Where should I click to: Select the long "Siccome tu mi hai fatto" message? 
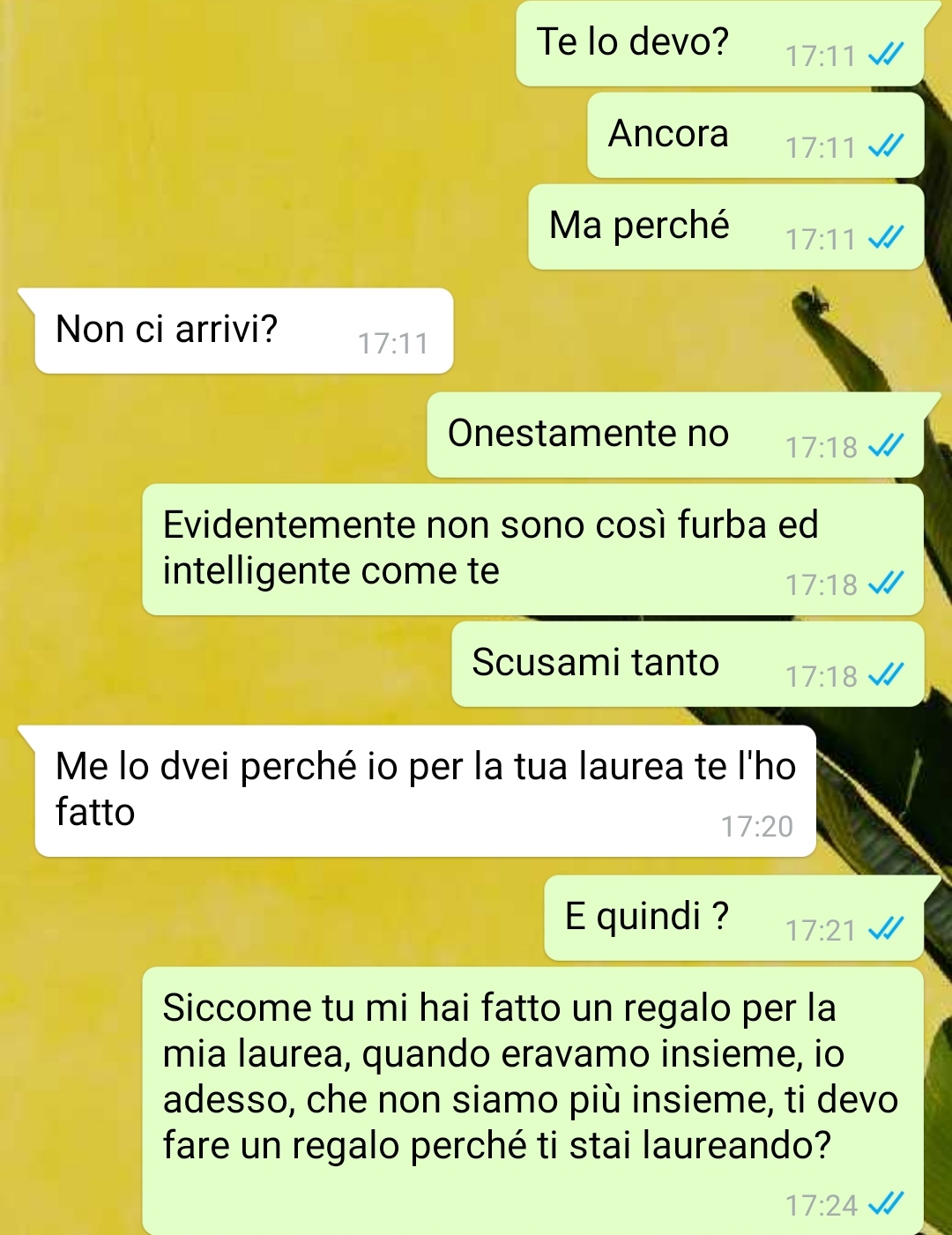pyautogui.click(x=533, y=1100)
